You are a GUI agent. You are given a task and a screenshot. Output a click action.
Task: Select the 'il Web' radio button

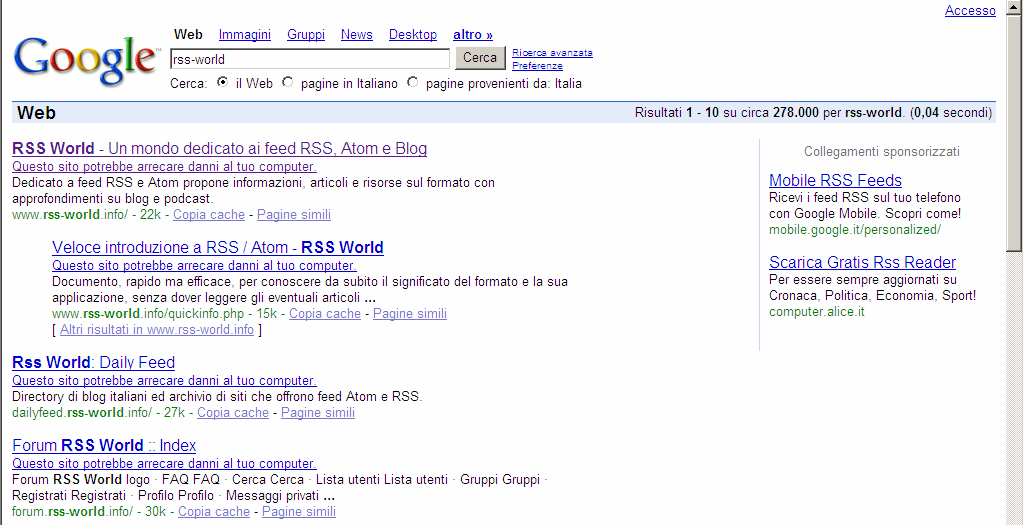pos(223,82)
